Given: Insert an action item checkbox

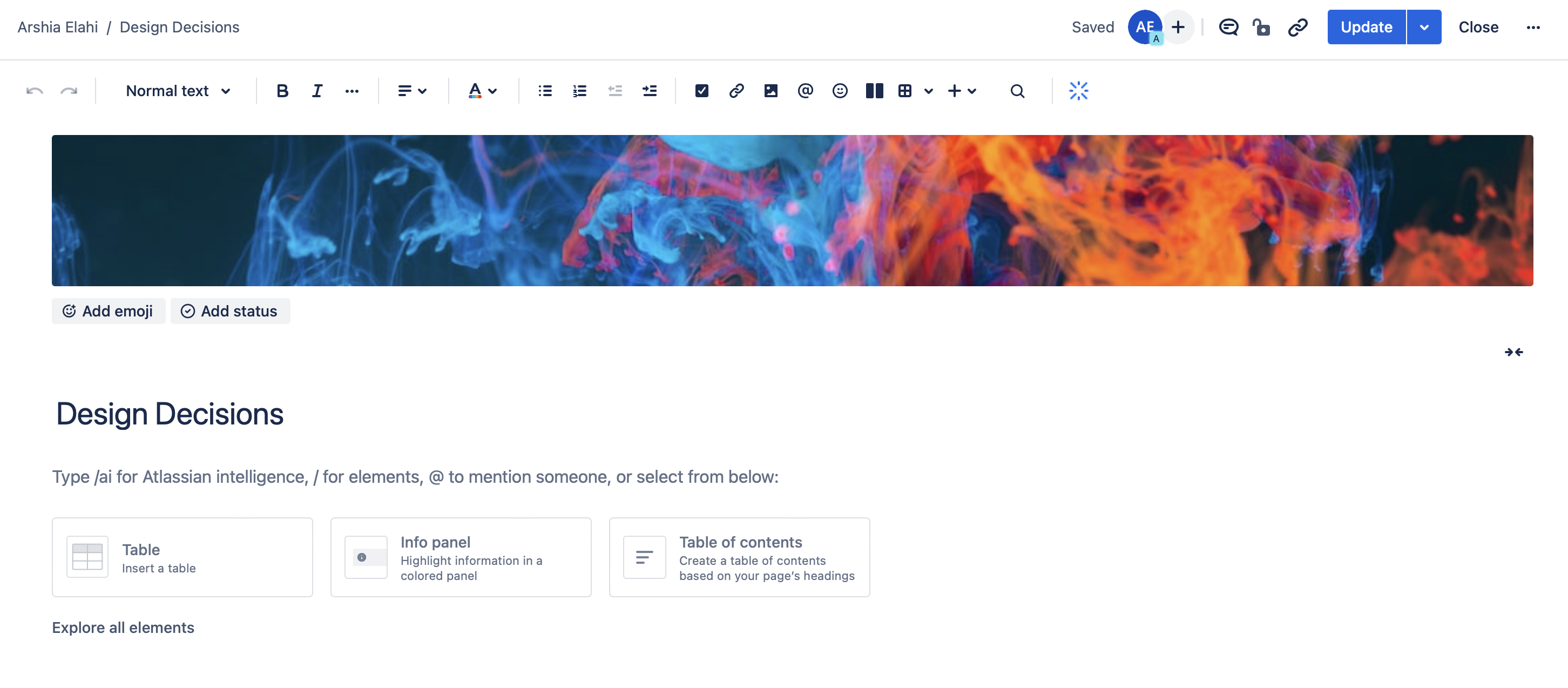Looking at the screenshot, I should coord(701,91).
